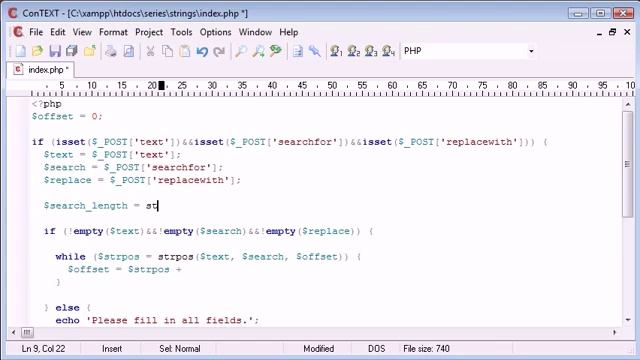Click 'Ln 9, Col 22' in status bar
The image size is (640, 360).
click(43, 349)
